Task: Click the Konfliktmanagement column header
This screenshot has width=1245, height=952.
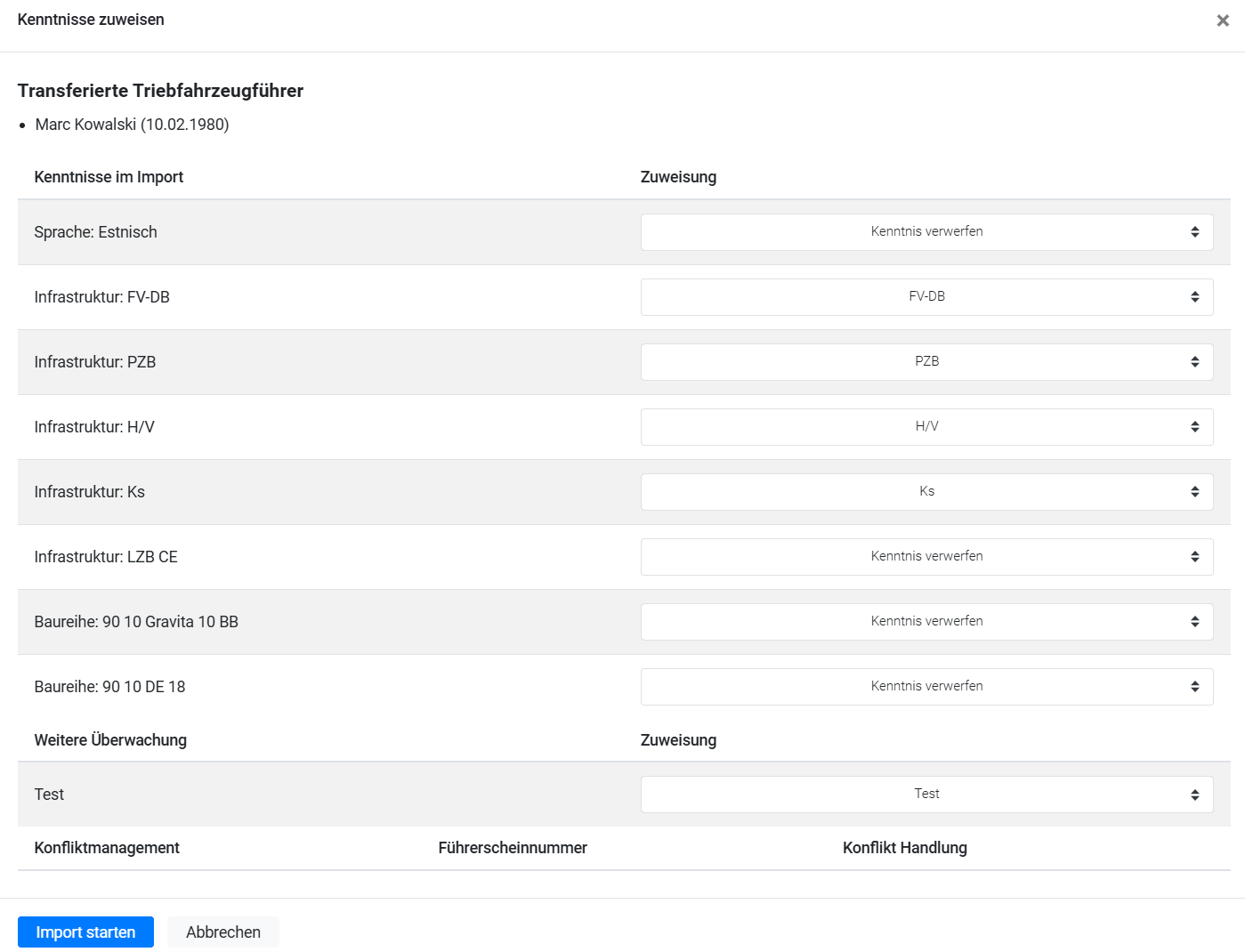Action: point(107,848)
